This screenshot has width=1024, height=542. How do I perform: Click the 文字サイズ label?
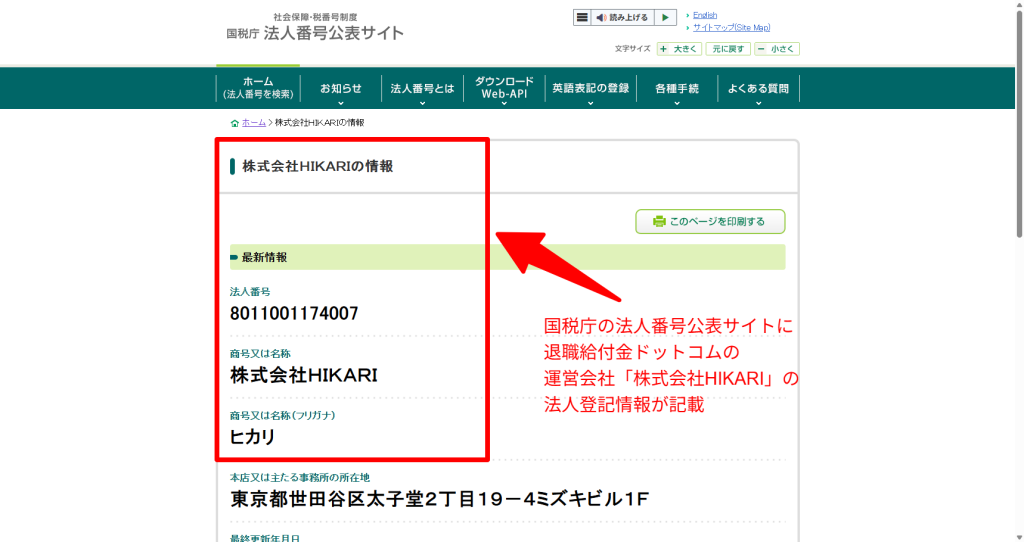pyautogui.click(x=632, y=49)
